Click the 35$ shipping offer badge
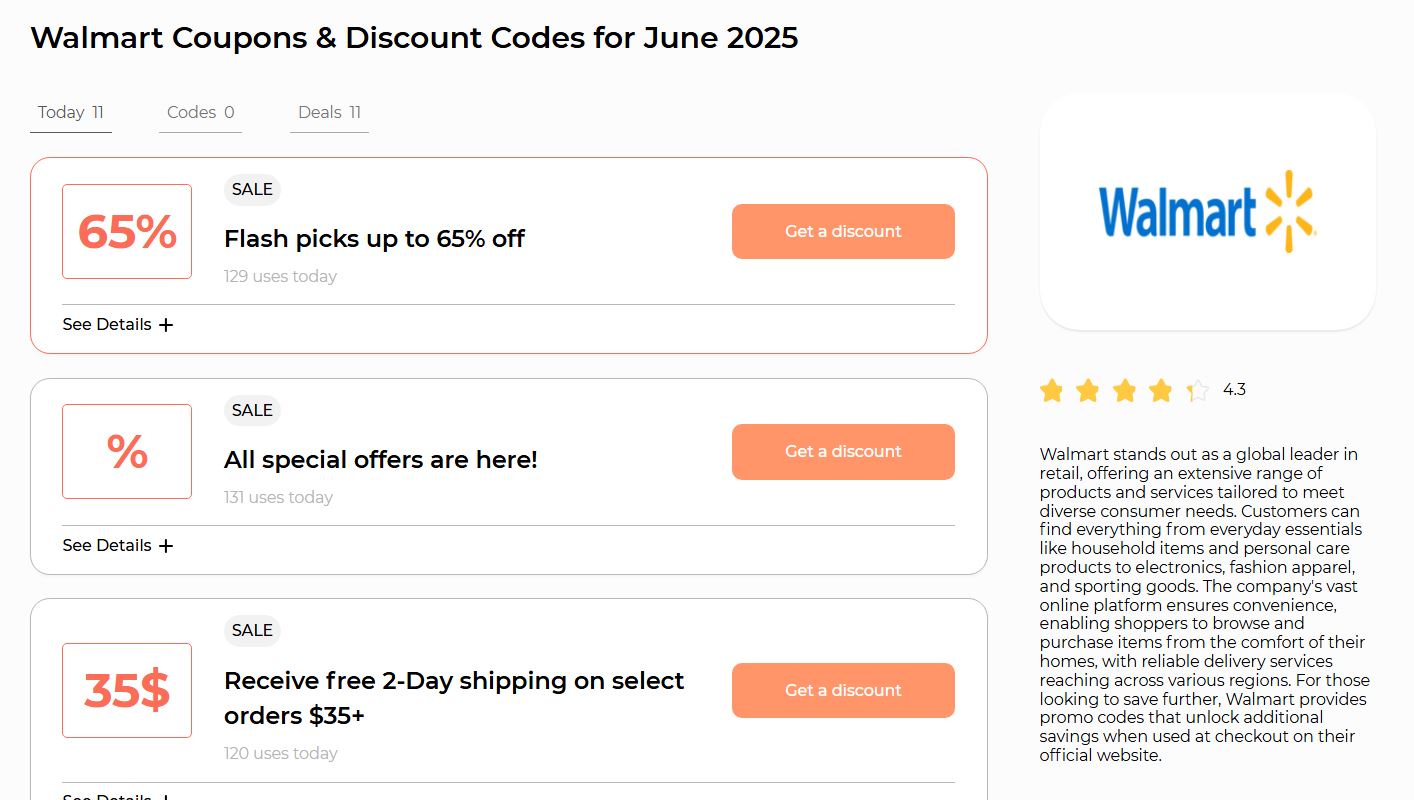Viewport: 1414px width, 800px height. tap(127, 691)
